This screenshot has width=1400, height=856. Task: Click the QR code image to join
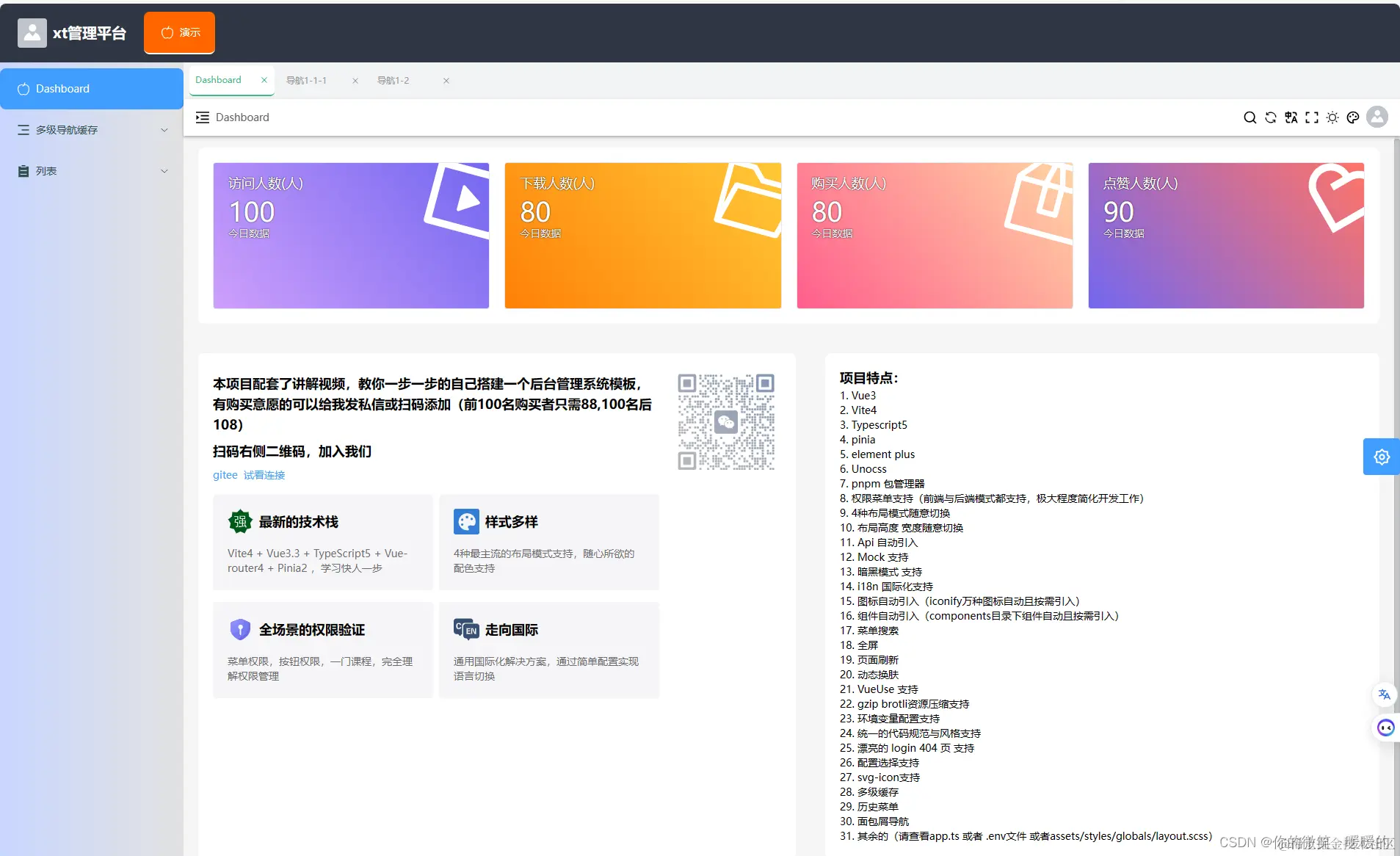726,421
